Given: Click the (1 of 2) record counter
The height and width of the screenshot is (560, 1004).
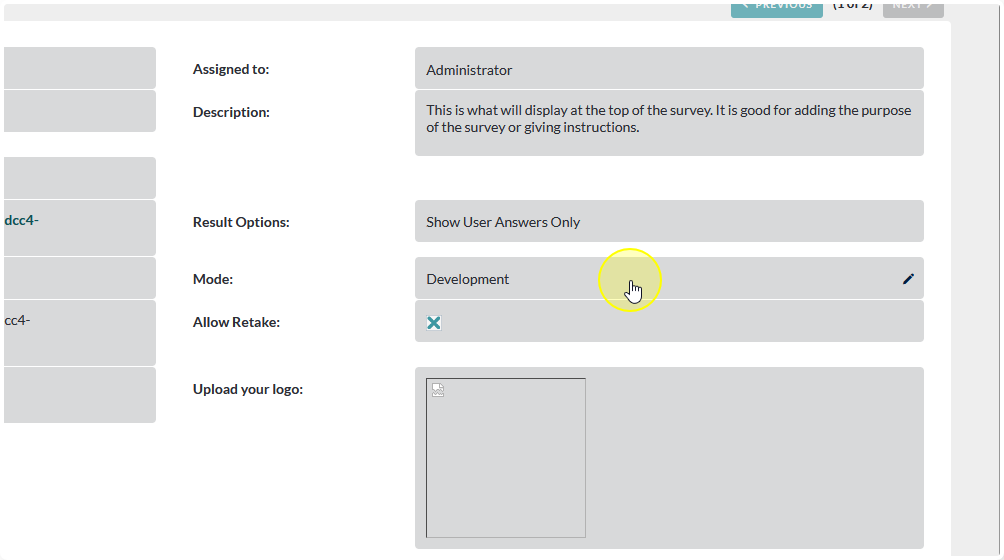Looking at the screenshot, I should click(x=852, y=6).
